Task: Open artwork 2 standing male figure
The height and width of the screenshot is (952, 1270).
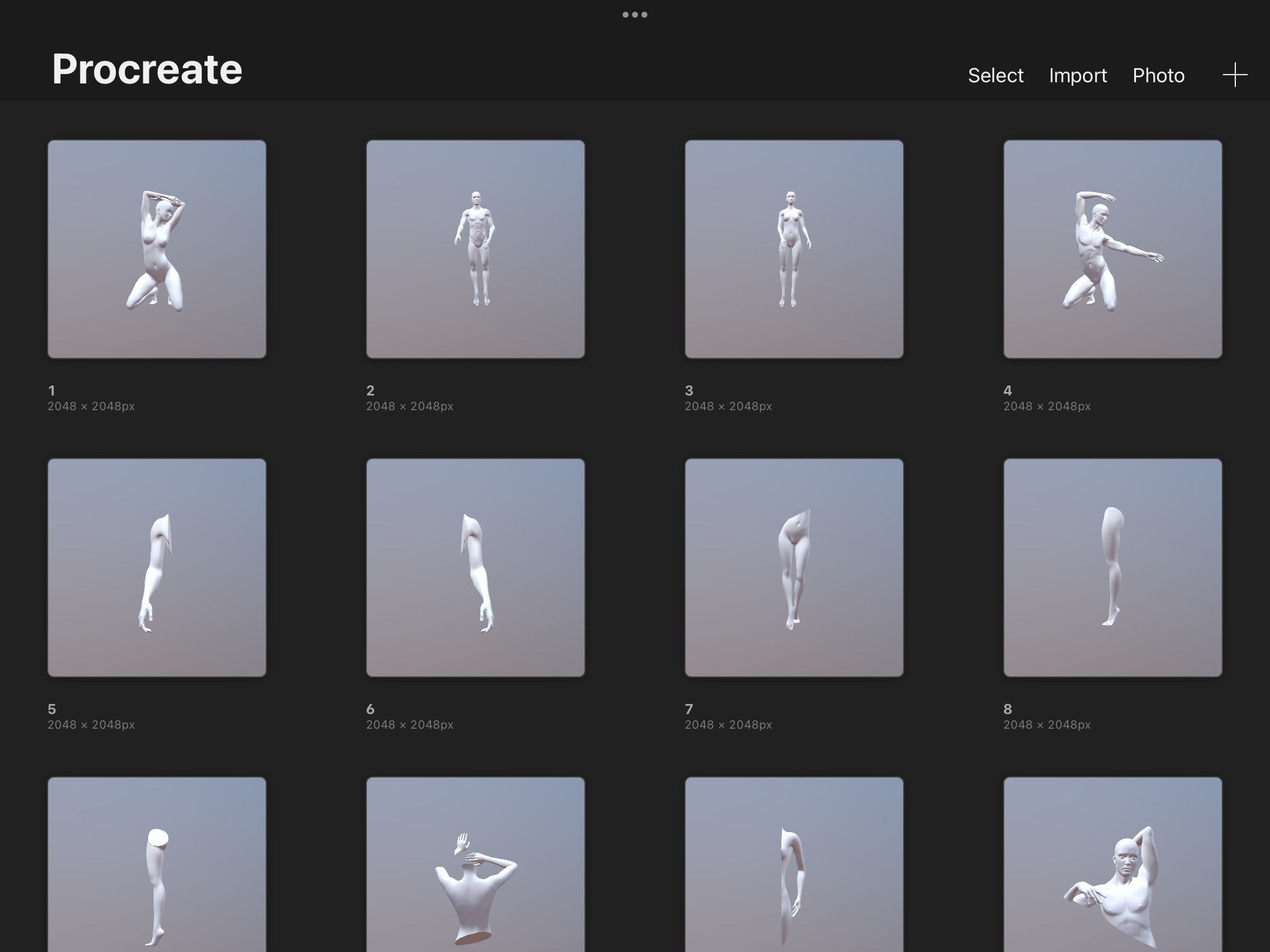Action: click(476, 249)
